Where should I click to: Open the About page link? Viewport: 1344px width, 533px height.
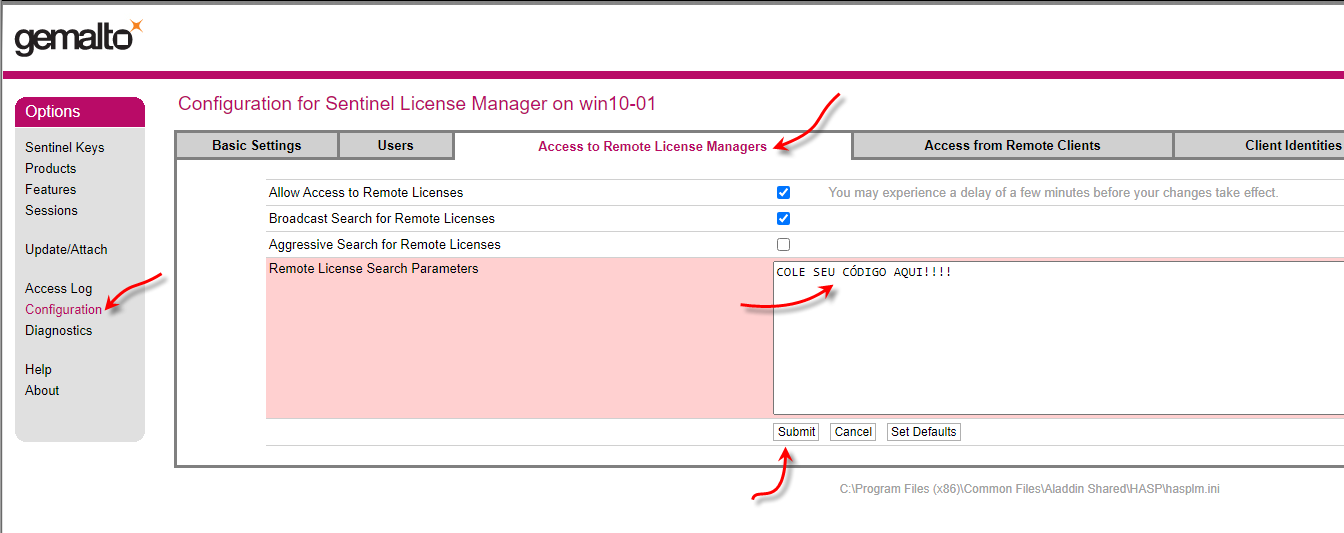coord(42,390)
